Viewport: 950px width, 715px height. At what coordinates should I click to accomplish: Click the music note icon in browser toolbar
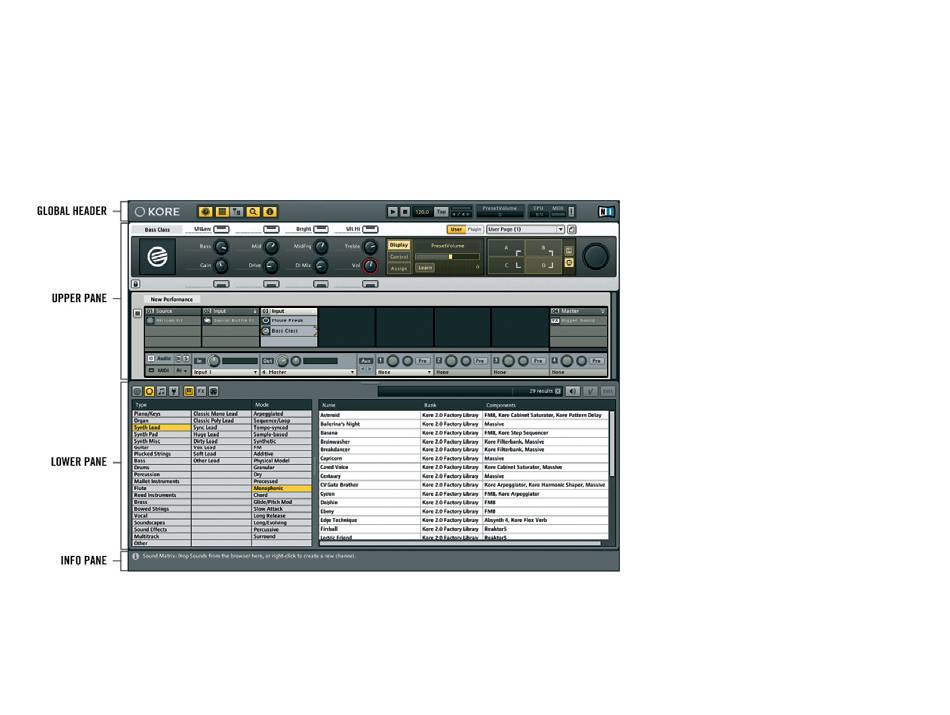161,391
